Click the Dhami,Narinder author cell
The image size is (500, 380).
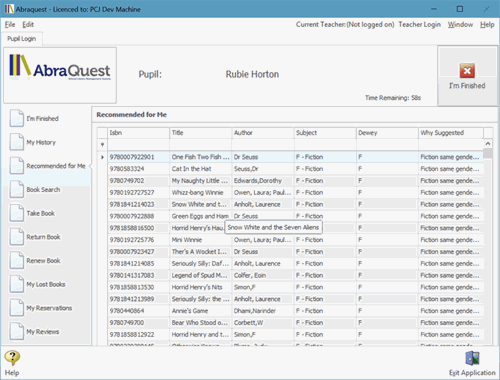(x=263, y=311)
